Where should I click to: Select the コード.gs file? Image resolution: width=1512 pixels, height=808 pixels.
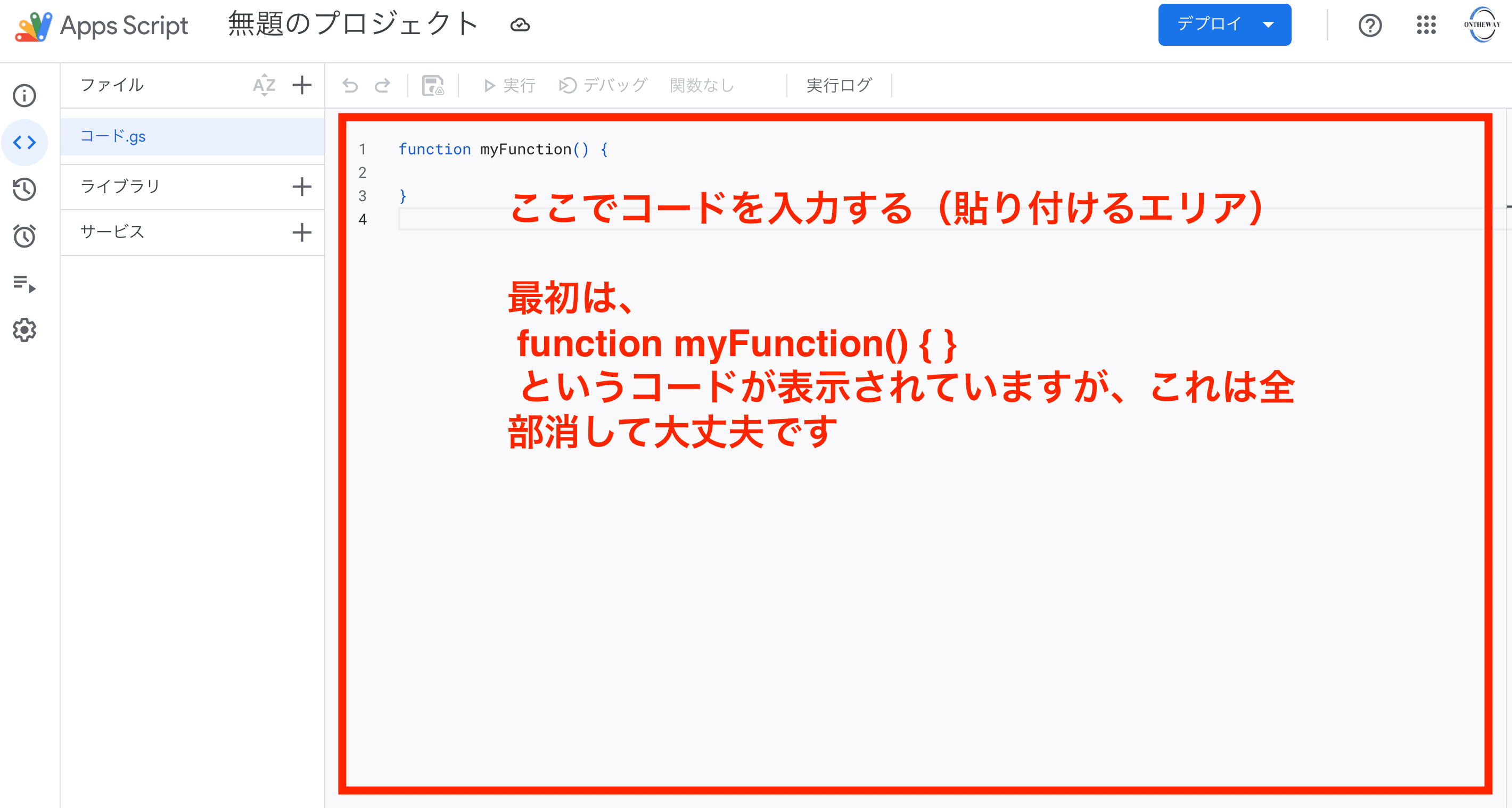tap(113, 137)
